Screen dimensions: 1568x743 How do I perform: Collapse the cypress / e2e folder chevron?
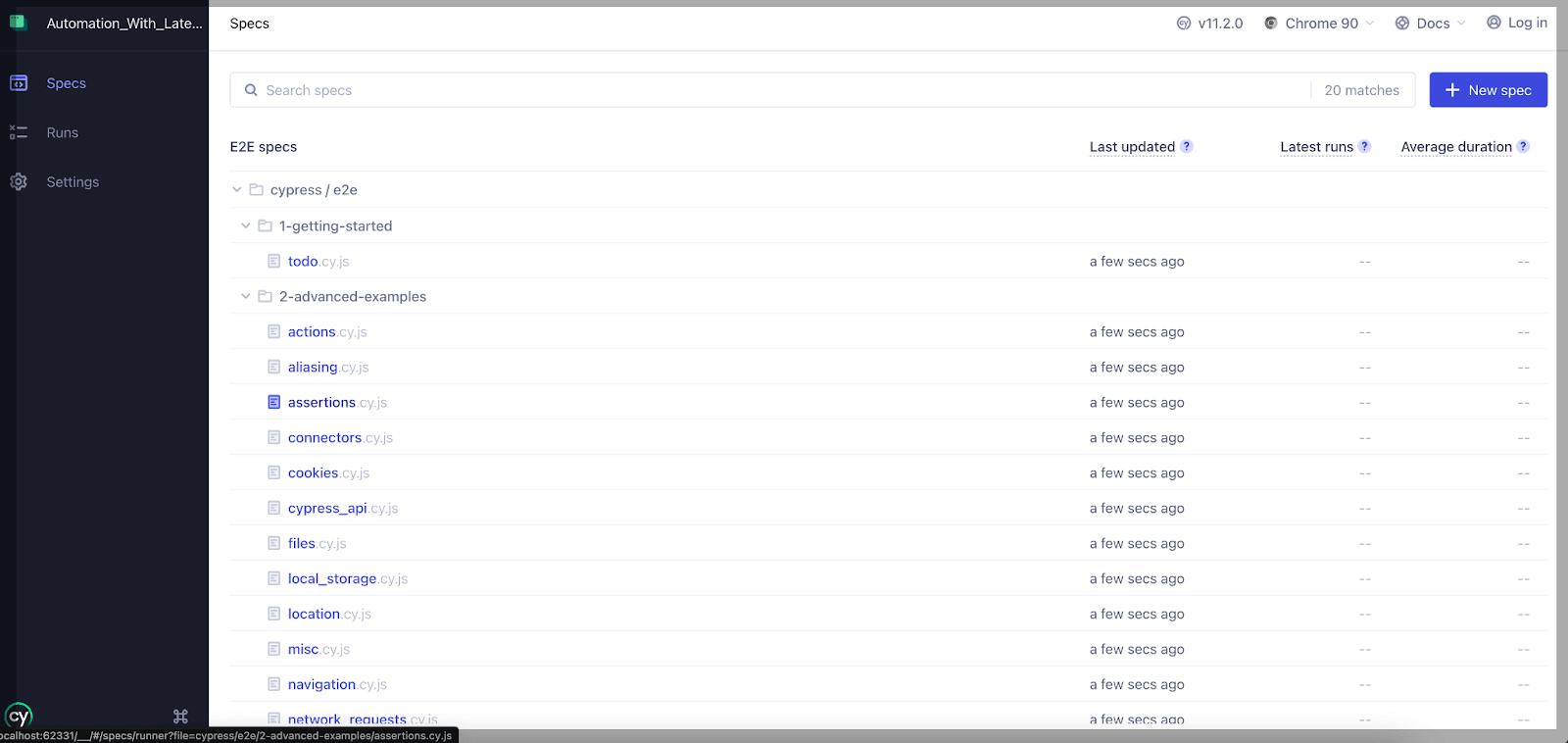pyautogui.click(x=236, y=189)
